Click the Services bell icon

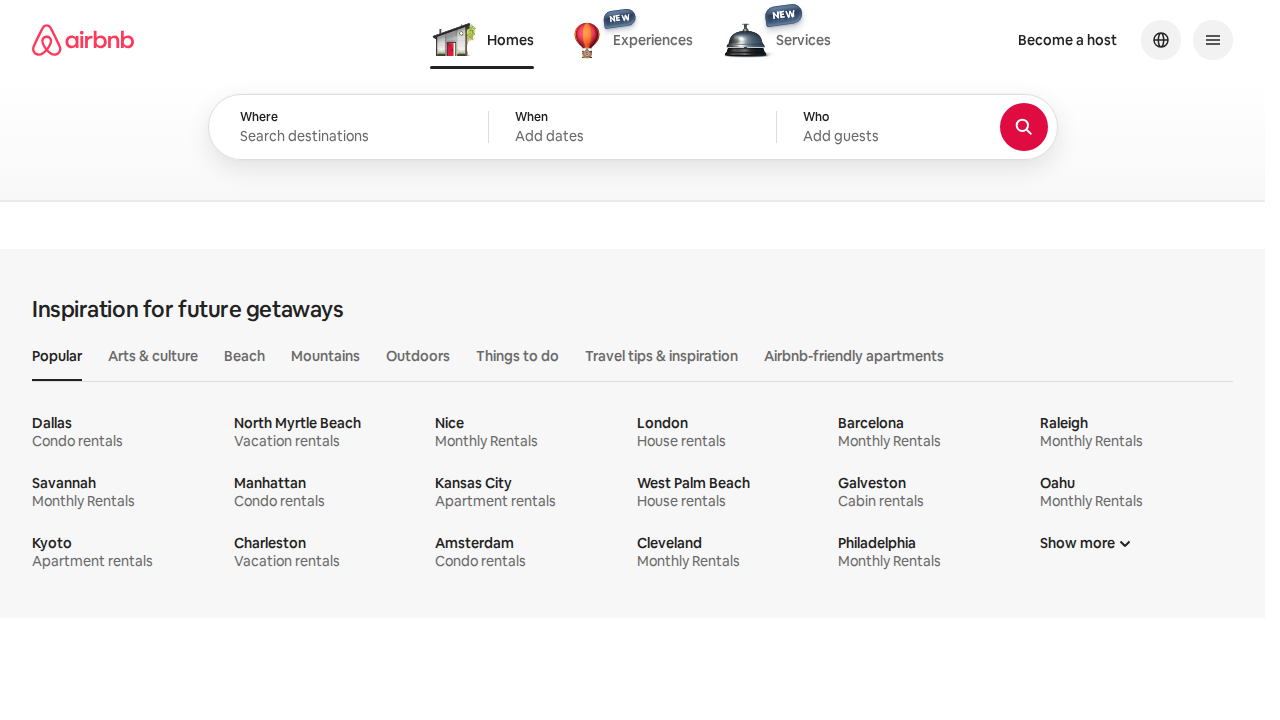(x=745, y=41)
